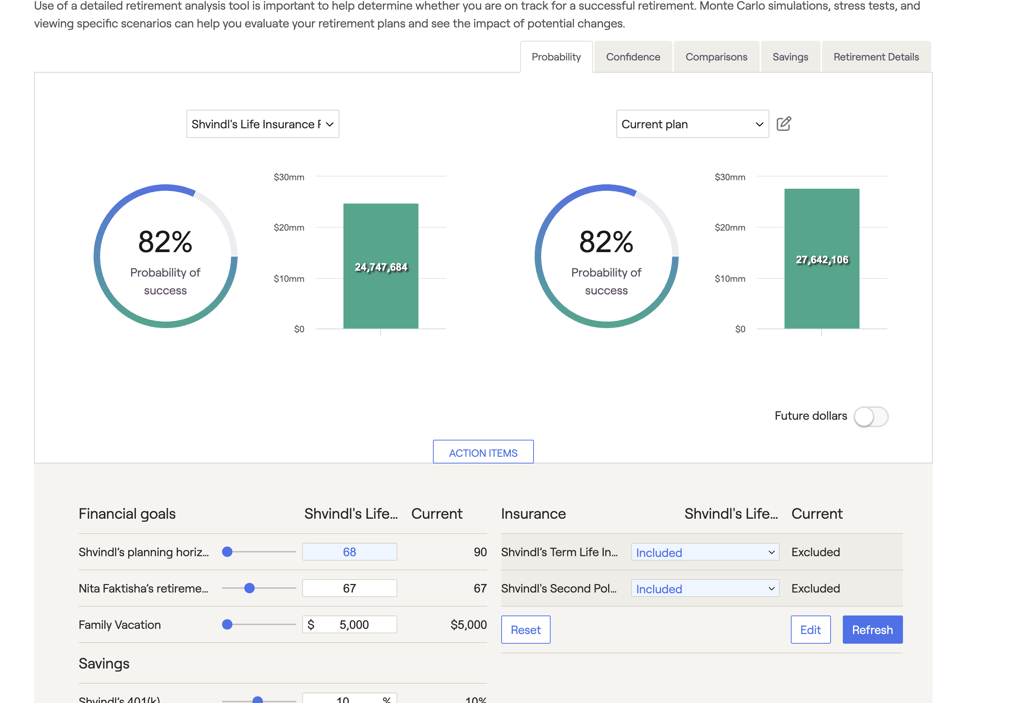Screen dimensions: 1024x703
Task: Click Nita Faktisha's retirement age slider handle
Action: [250, 588]
